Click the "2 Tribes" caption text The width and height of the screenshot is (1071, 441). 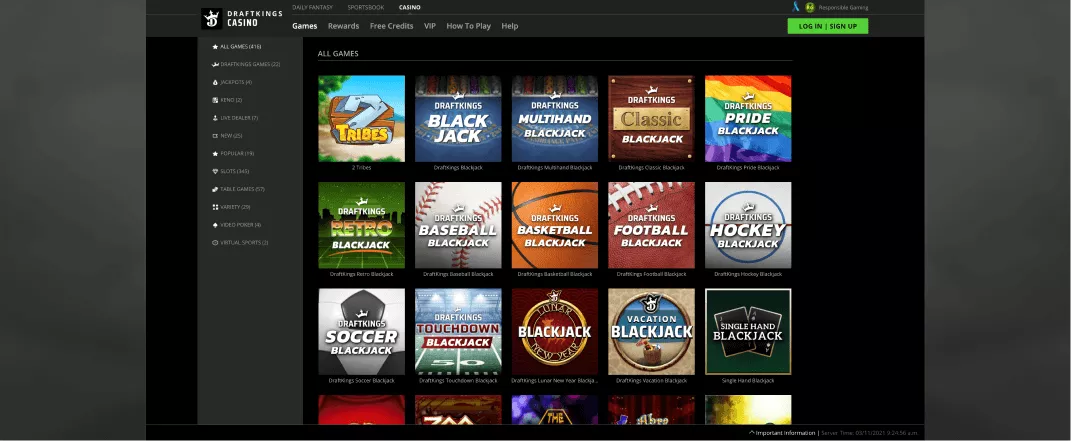[361, 167]
